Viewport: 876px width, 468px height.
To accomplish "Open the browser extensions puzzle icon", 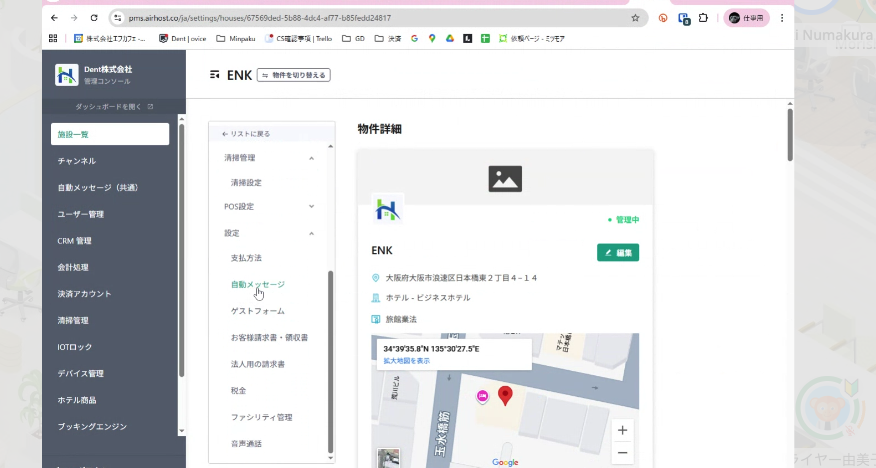I will [x=704, y=18].
